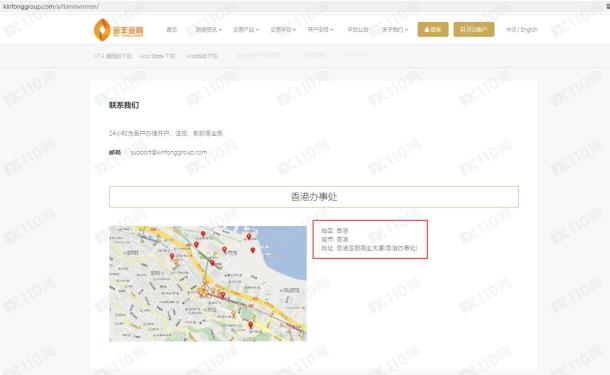Open the MT4 桌面版下载 link

112,56
